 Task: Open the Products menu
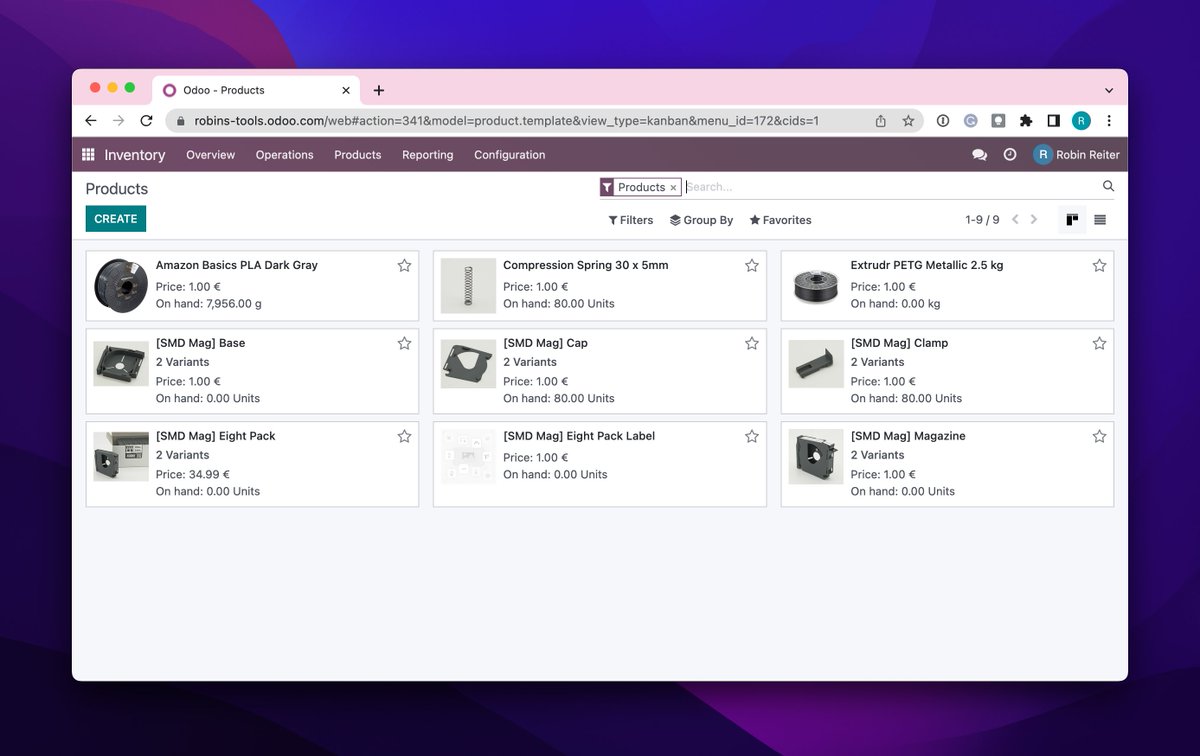357,155
